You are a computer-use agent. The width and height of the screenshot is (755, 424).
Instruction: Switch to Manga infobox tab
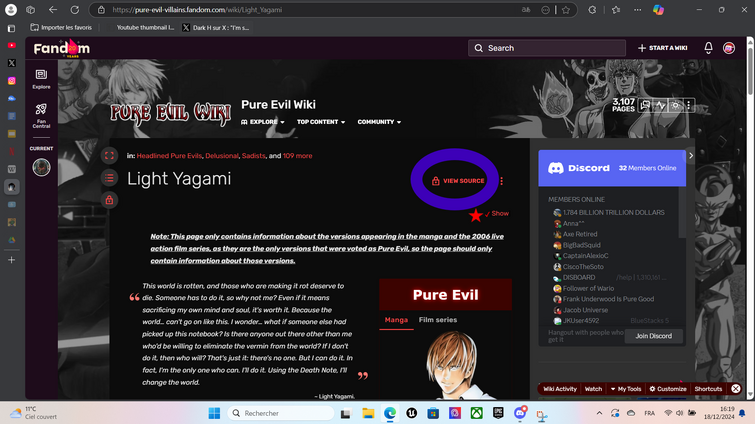396,320
